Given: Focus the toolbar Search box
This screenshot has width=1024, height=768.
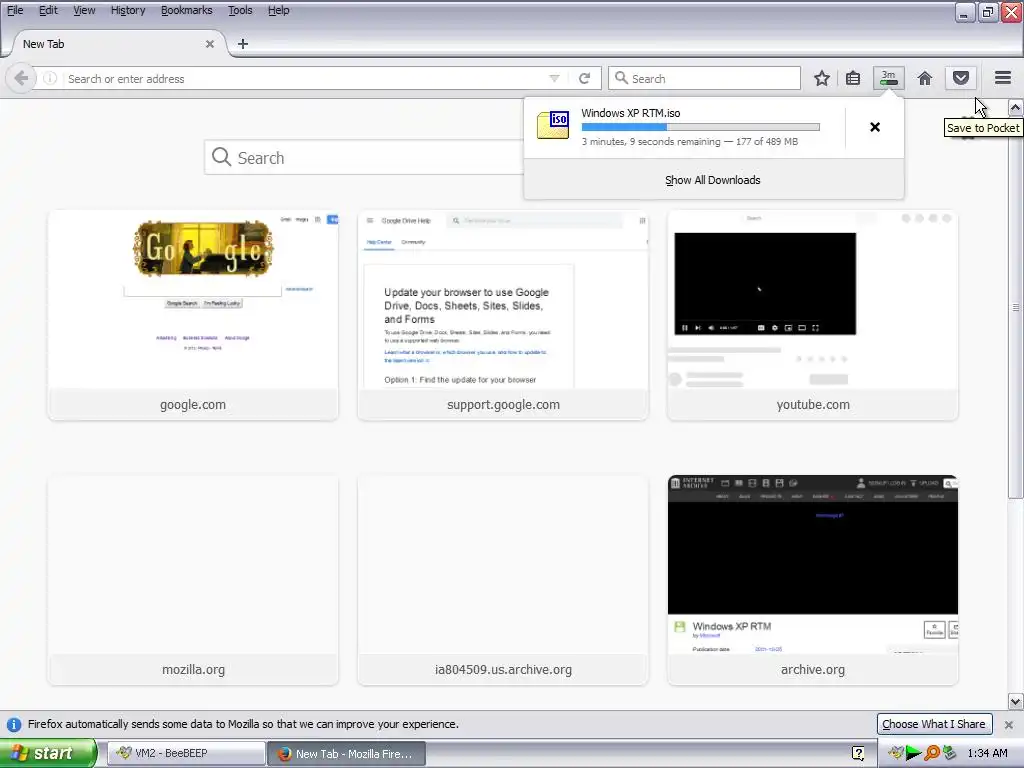Looking at the screenshot, I should point(705,78).
